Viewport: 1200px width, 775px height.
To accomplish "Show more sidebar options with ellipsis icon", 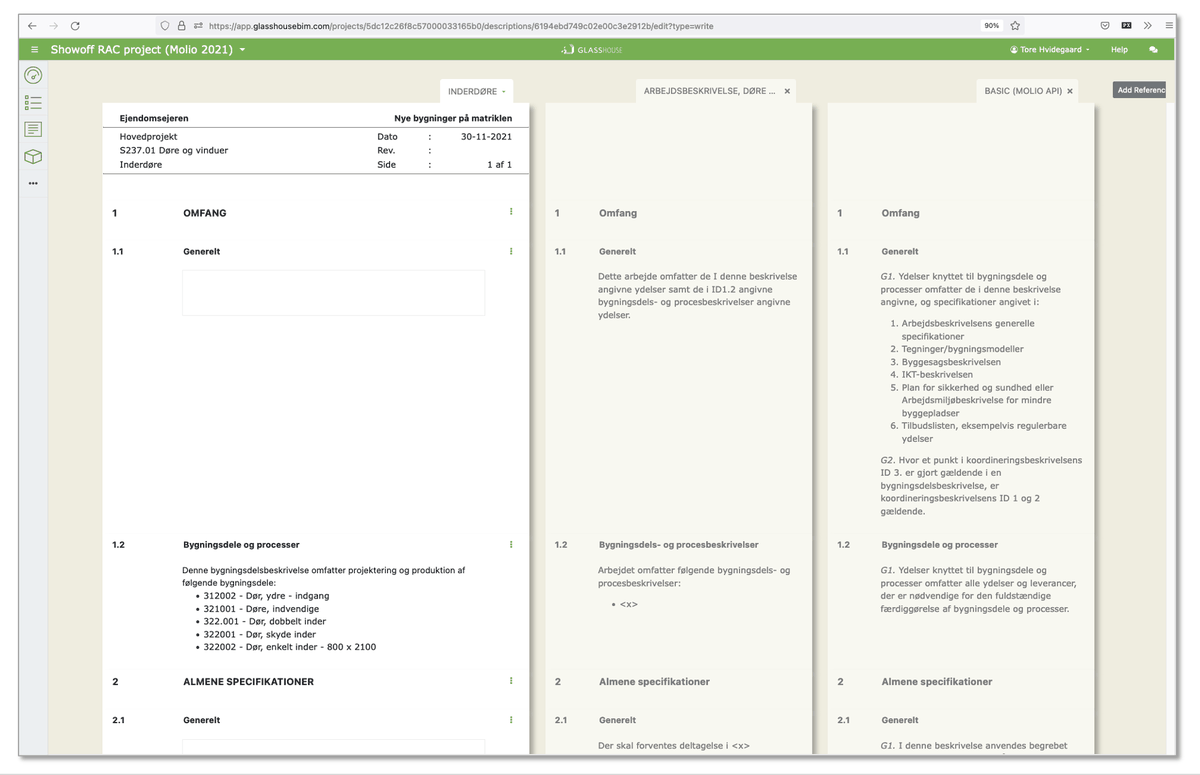I will point(33,183).
